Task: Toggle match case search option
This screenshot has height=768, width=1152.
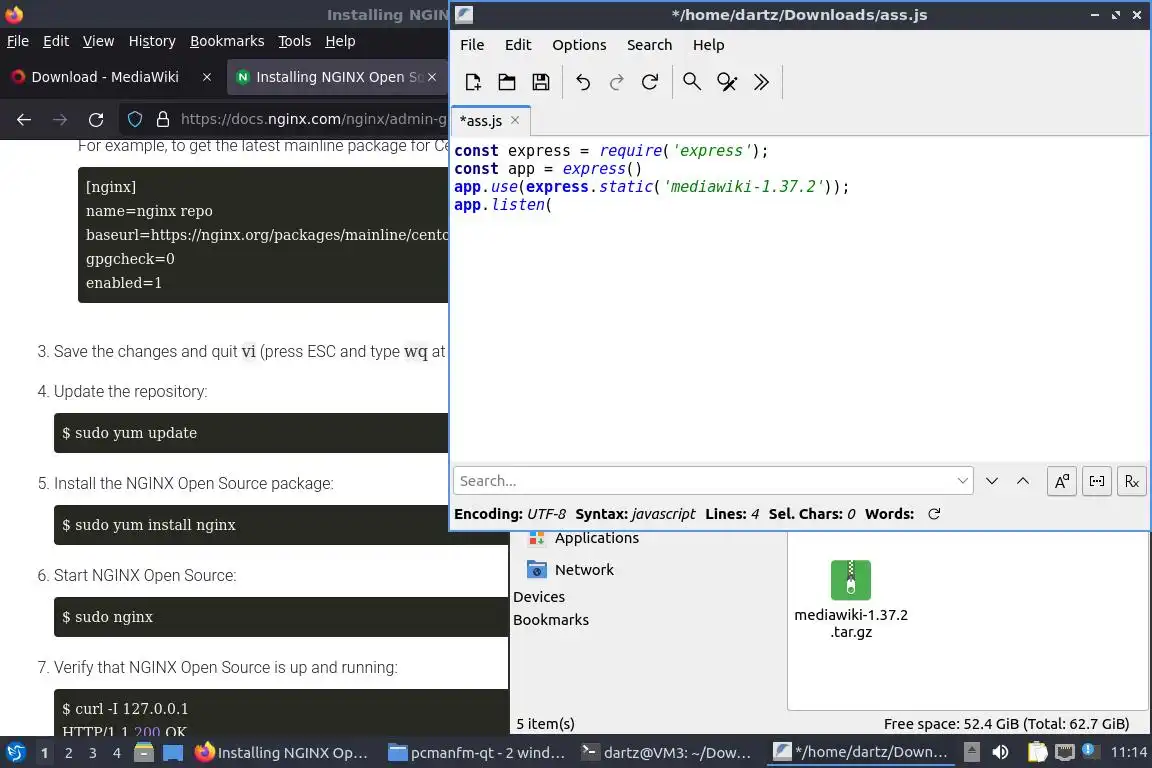Action: click(1062, 481)
